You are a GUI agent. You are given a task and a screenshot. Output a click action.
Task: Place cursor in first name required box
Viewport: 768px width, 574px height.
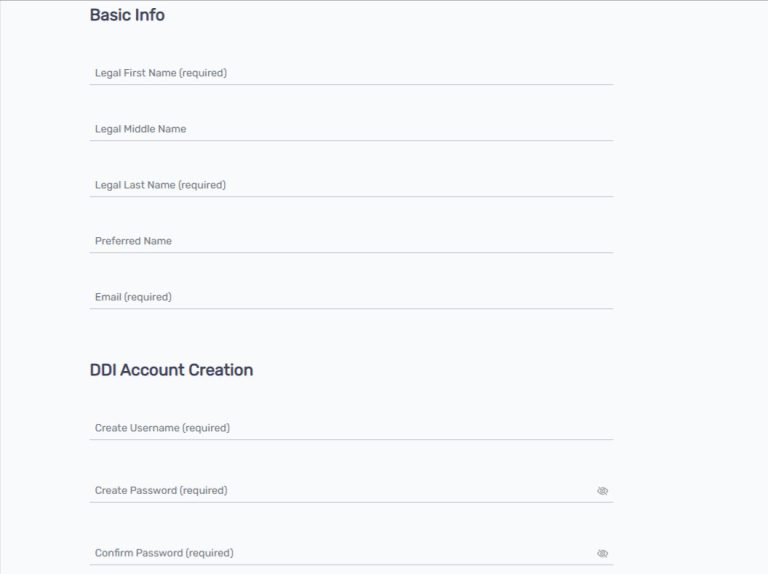(x=350, y=73)
